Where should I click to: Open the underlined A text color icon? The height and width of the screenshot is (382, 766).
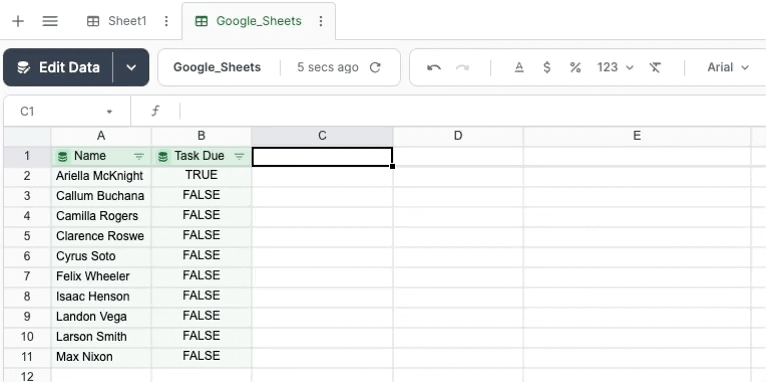pyautogui.click(x=519, y=67)
